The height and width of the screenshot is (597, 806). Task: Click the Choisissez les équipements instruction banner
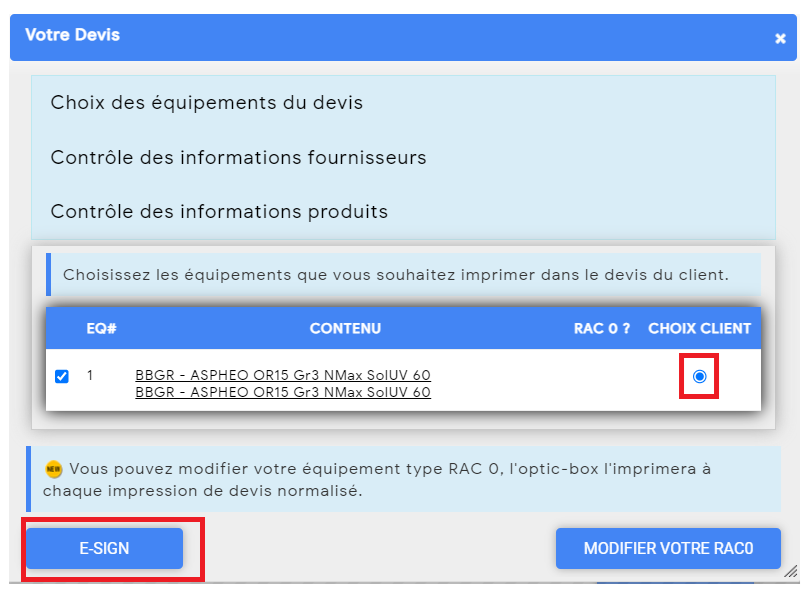(404, 275)
